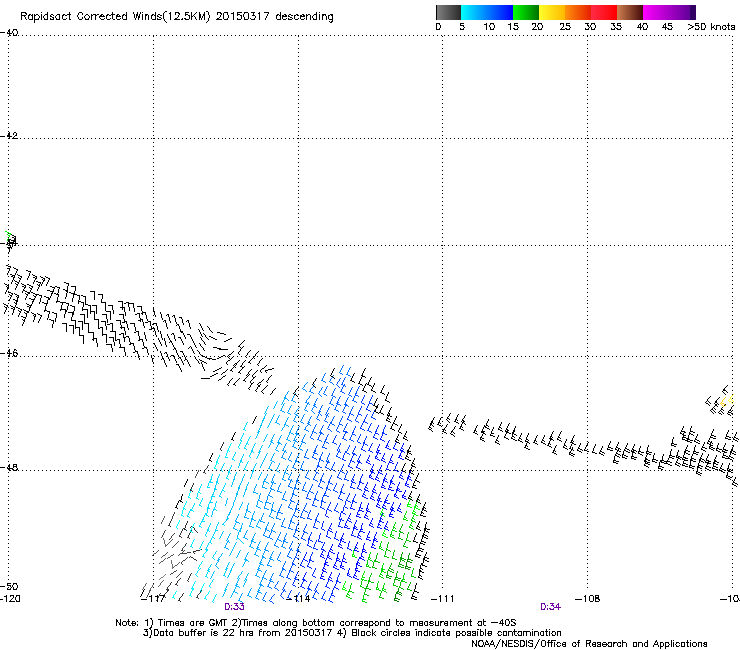Click the gray 0-5 knots legend swatch
The image size is (740, 650).
point(448,12)
